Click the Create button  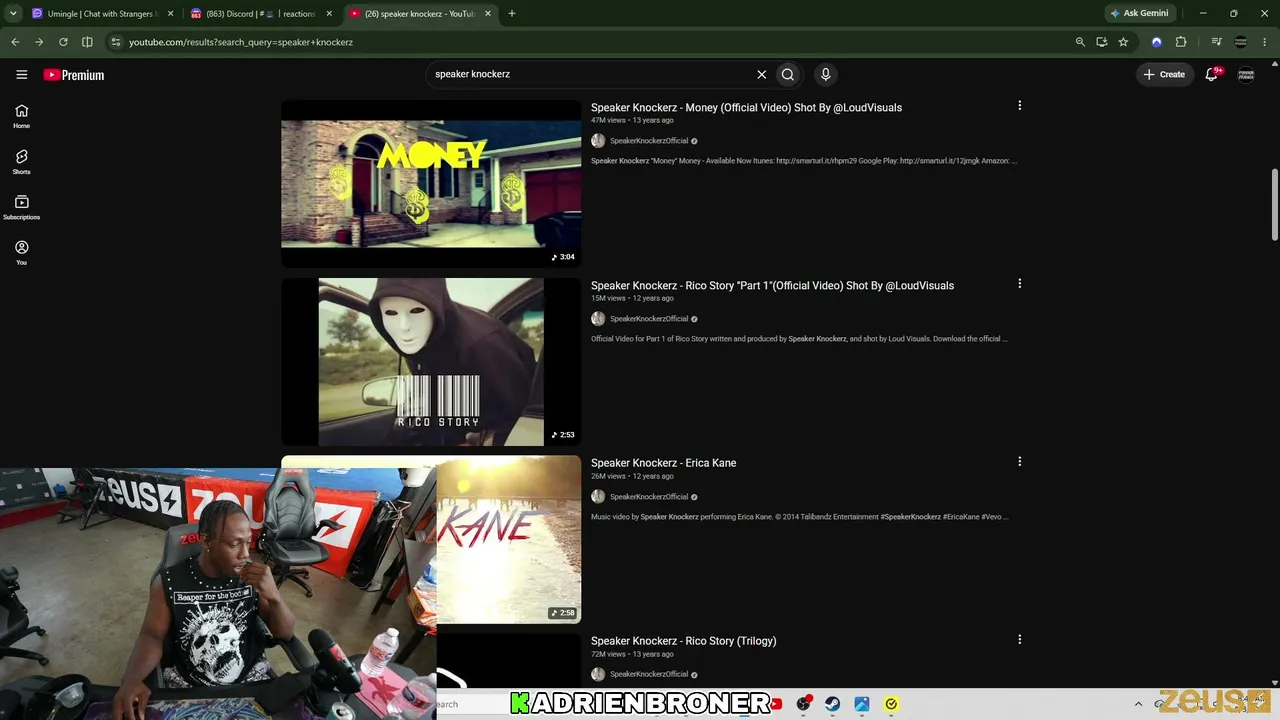tap(1165, 74)
